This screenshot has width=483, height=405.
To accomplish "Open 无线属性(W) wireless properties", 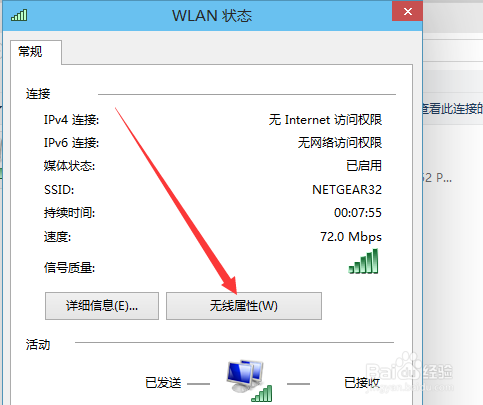I will click(244, 306).
